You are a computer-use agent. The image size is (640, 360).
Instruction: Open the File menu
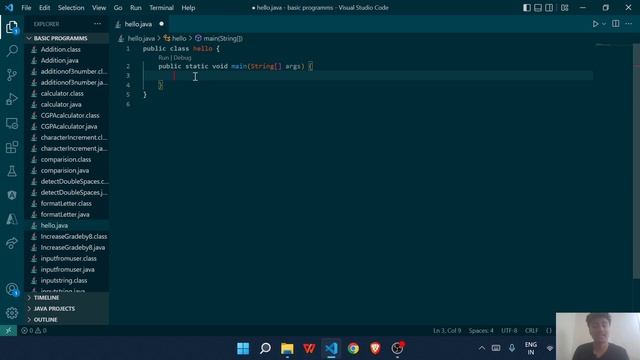[26, 8]
